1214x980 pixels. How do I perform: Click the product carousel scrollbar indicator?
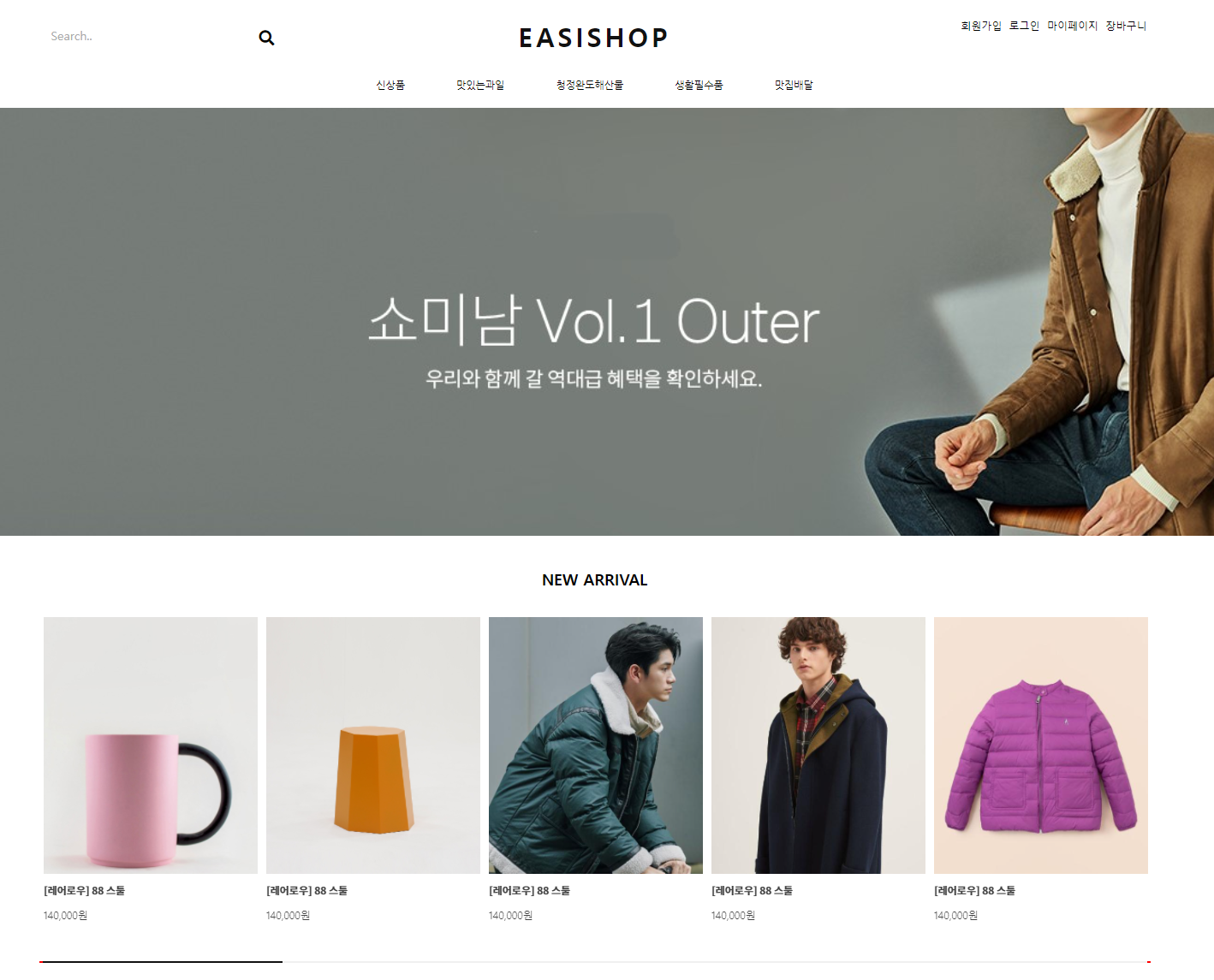[x=161, y=962]
